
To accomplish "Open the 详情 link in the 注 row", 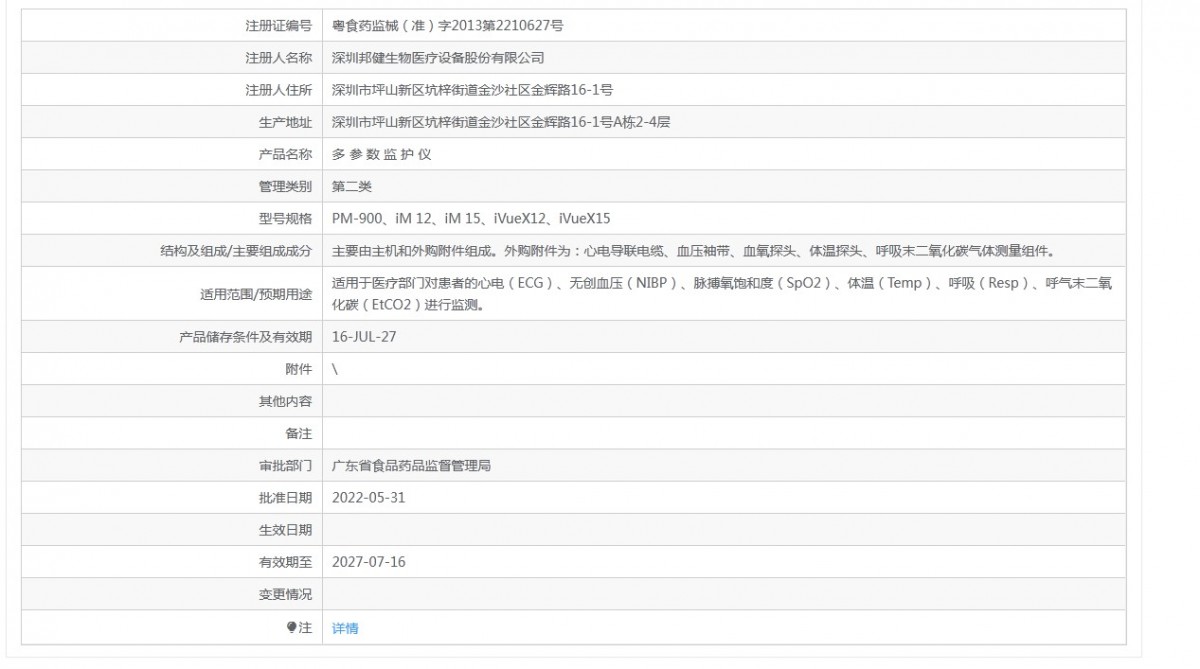I will [x=345, y=628].
